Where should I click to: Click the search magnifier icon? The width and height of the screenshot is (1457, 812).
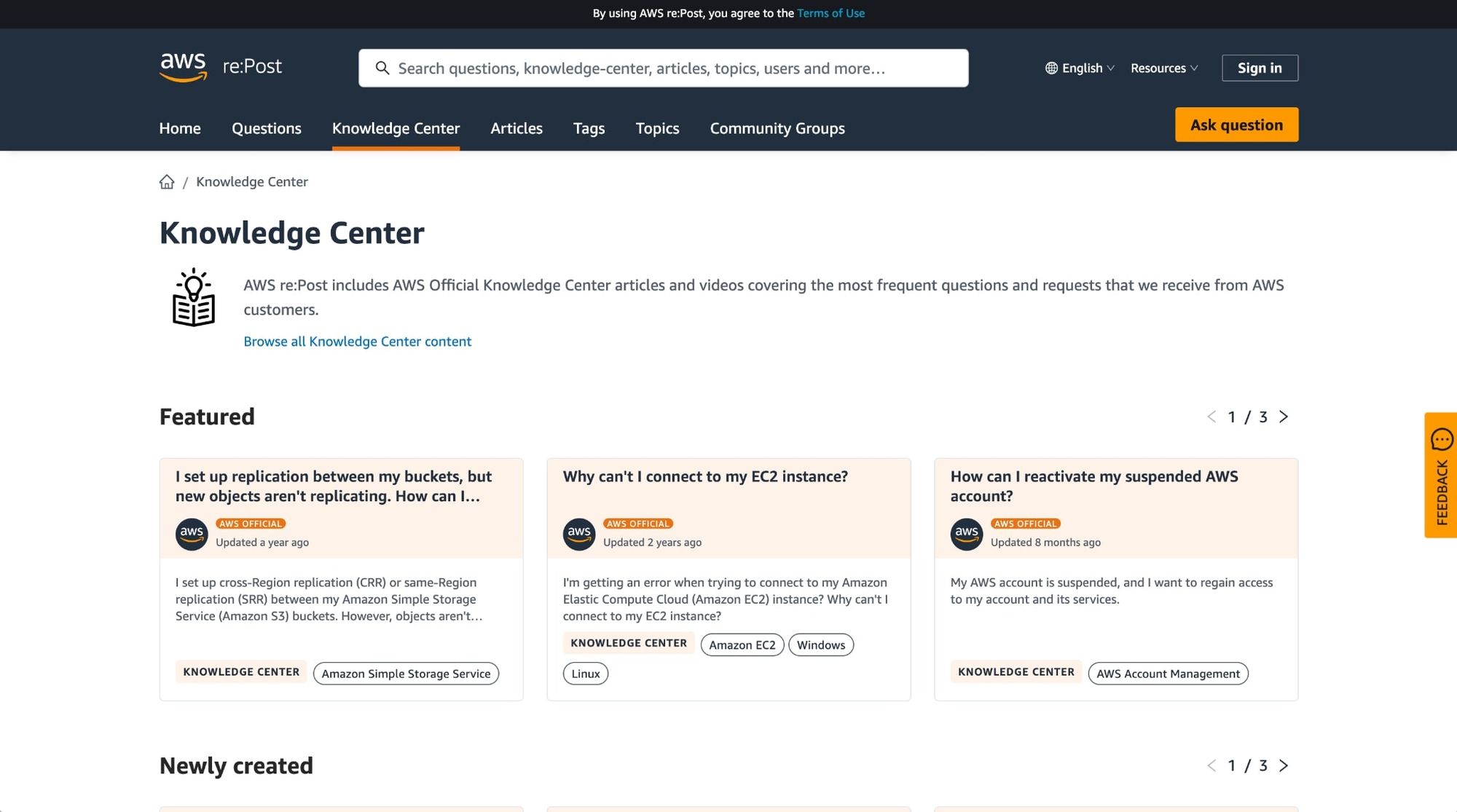(382, 68)
